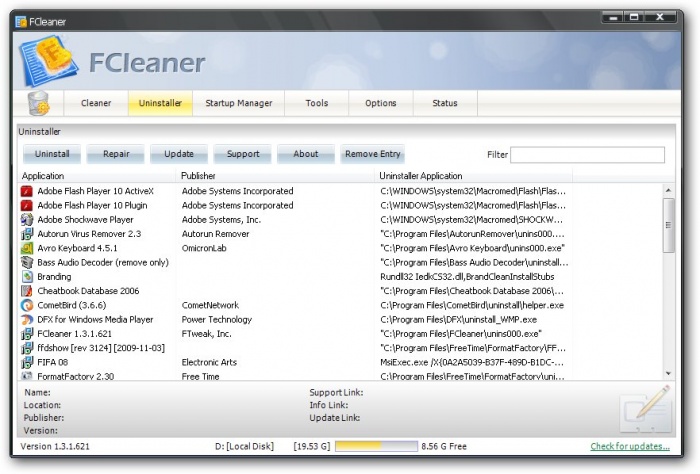700x474 pixels.
Task: Click the Remove Entry button
Action: pos(372,154)
